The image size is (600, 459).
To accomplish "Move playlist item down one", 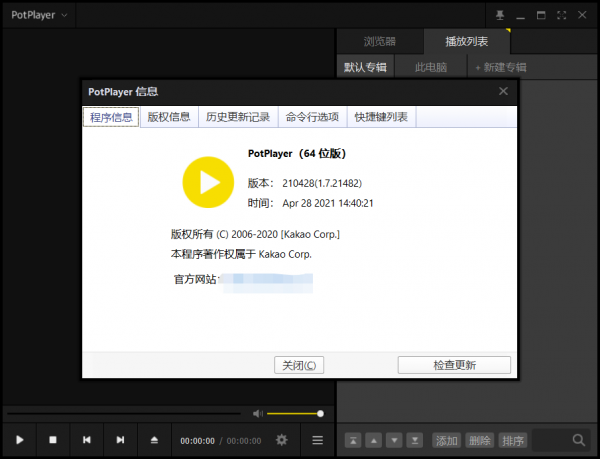I will pyautogui.click(x=394, y=441).
